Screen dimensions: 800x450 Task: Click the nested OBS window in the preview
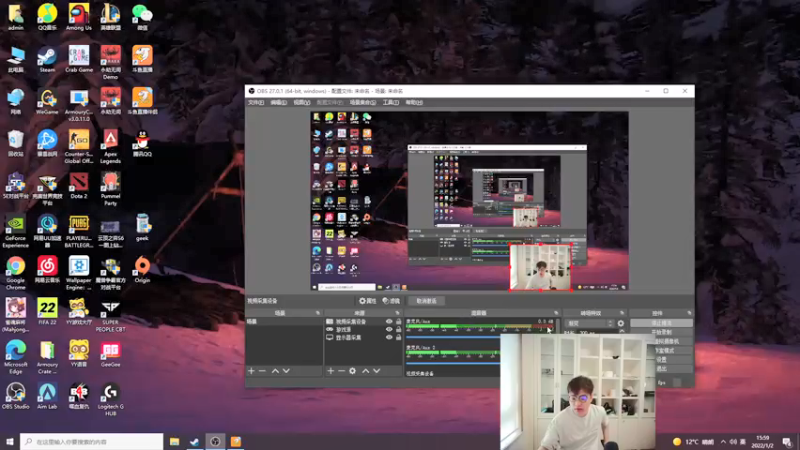tap(497, 204)
